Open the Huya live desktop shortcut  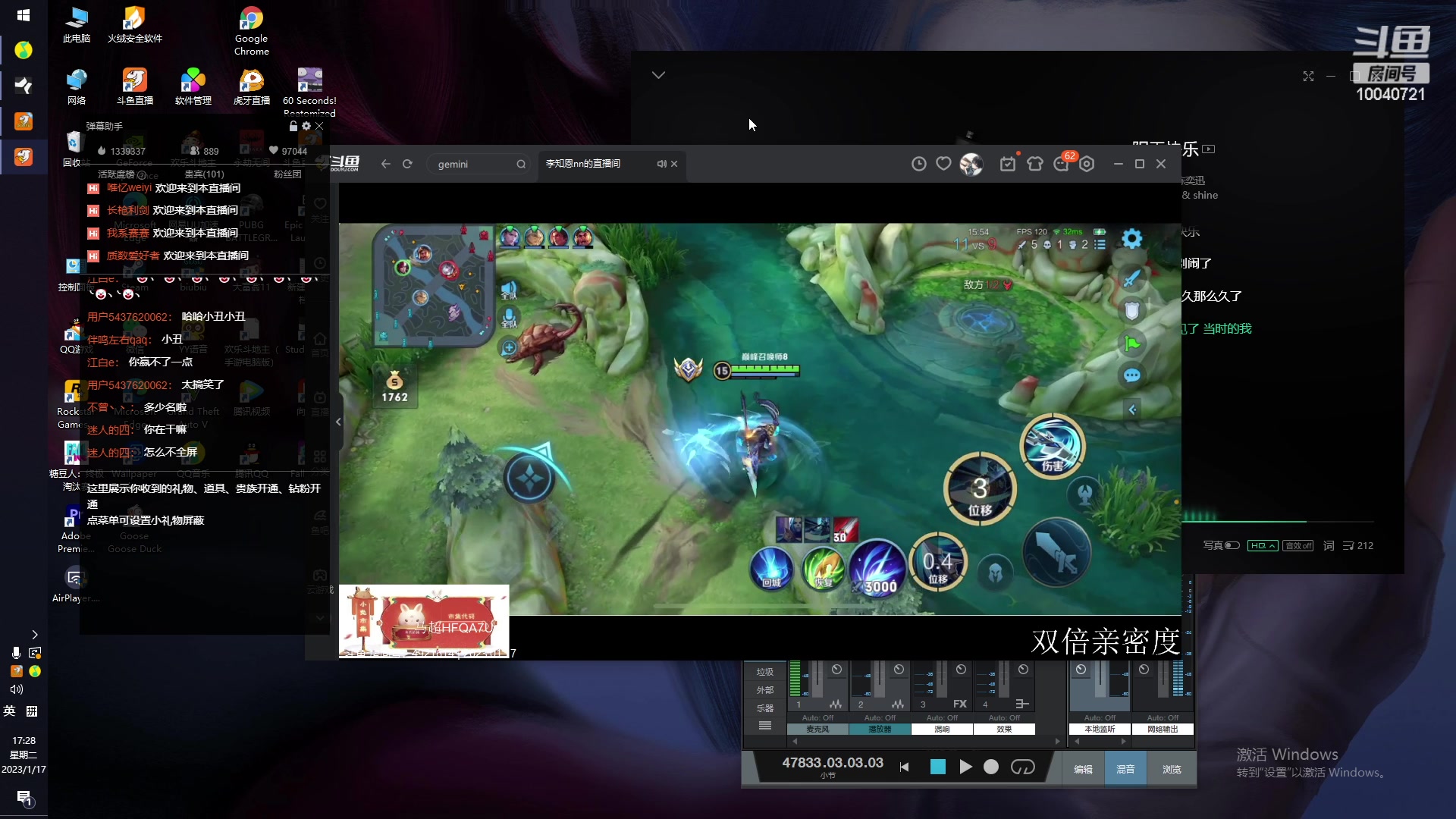[251, 86]
